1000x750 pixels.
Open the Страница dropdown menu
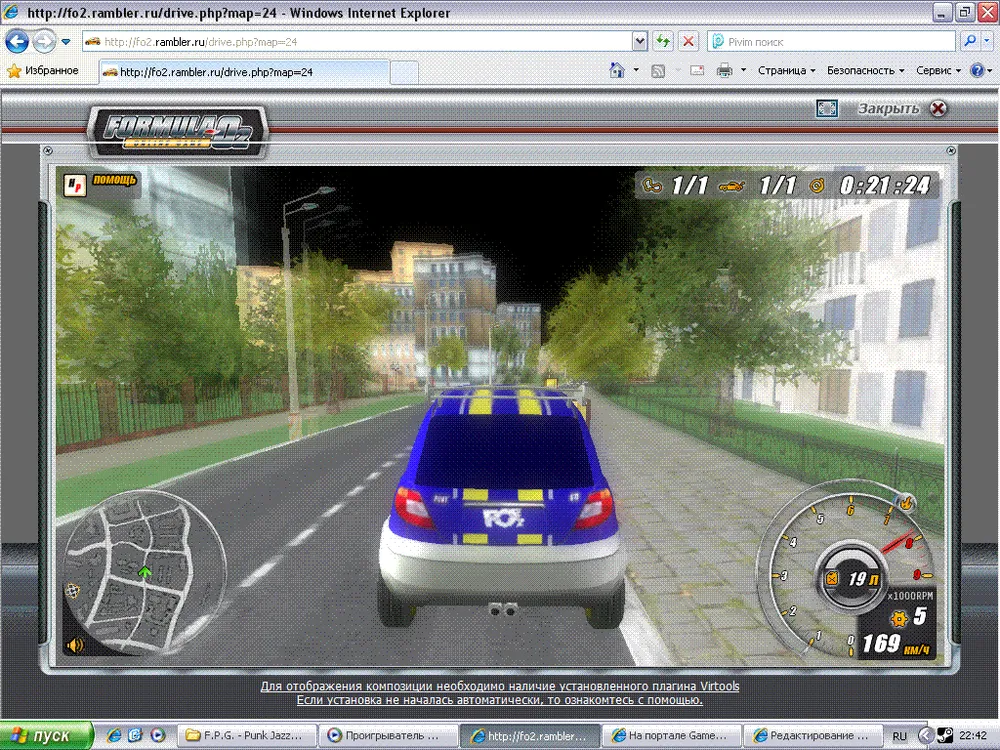coord(786,71)
